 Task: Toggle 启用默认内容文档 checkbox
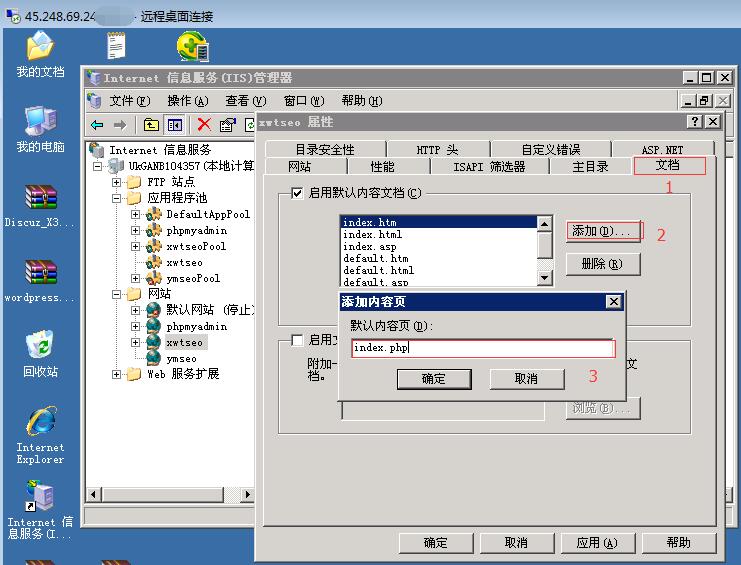coord(297,193)
